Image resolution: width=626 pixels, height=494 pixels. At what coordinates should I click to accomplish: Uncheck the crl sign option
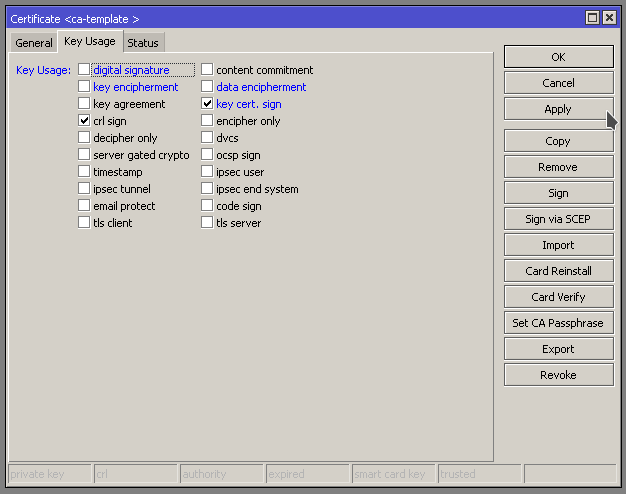pyautogui.click(x=84, y=121)
